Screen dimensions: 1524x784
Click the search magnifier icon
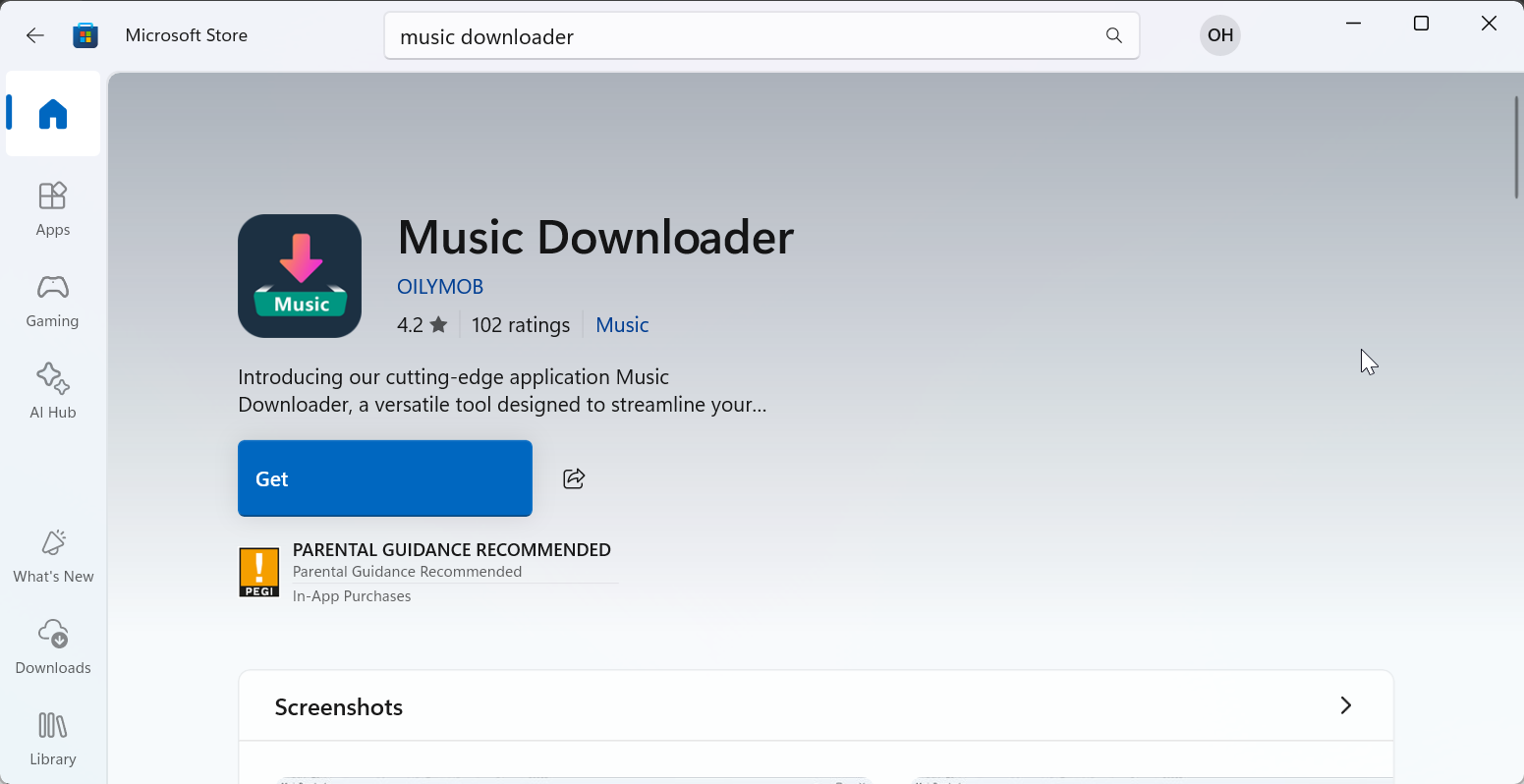pyautogui.click(x=1113, y=35)
